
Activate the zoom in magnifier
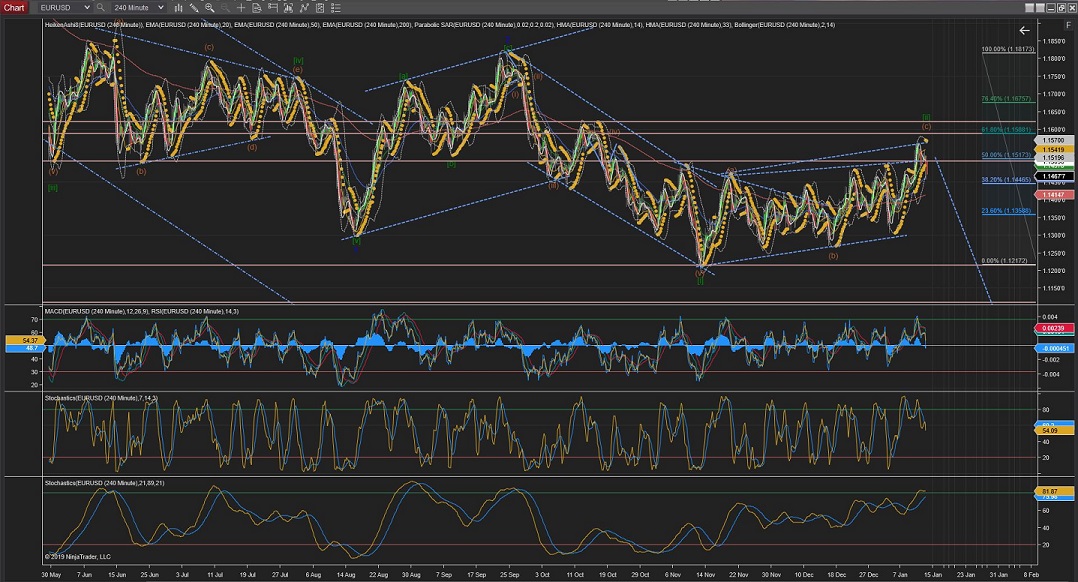coord(210,8)
